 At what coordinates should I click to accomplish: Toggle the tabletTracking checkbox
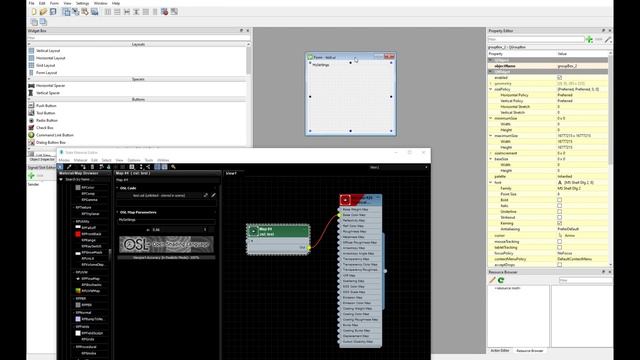click(x=560, y=247)
